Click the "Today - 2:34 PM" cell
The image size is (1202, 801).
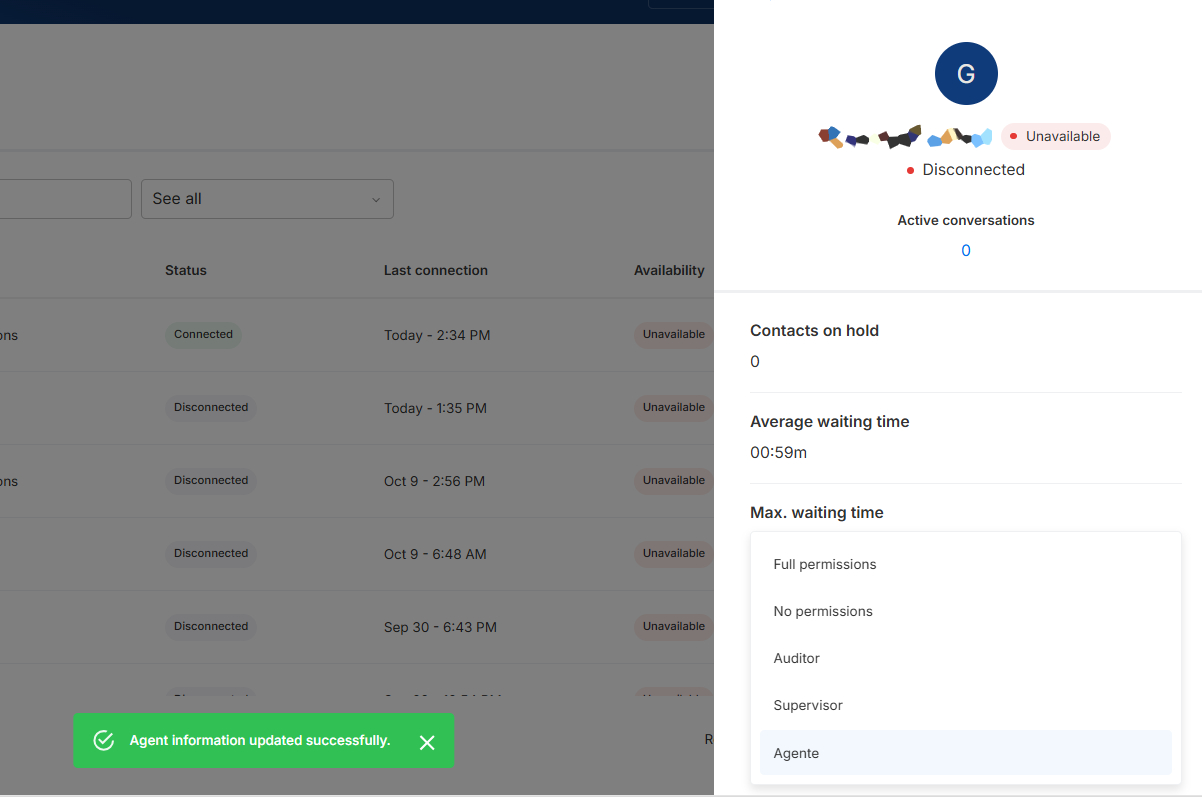(437, 335)
